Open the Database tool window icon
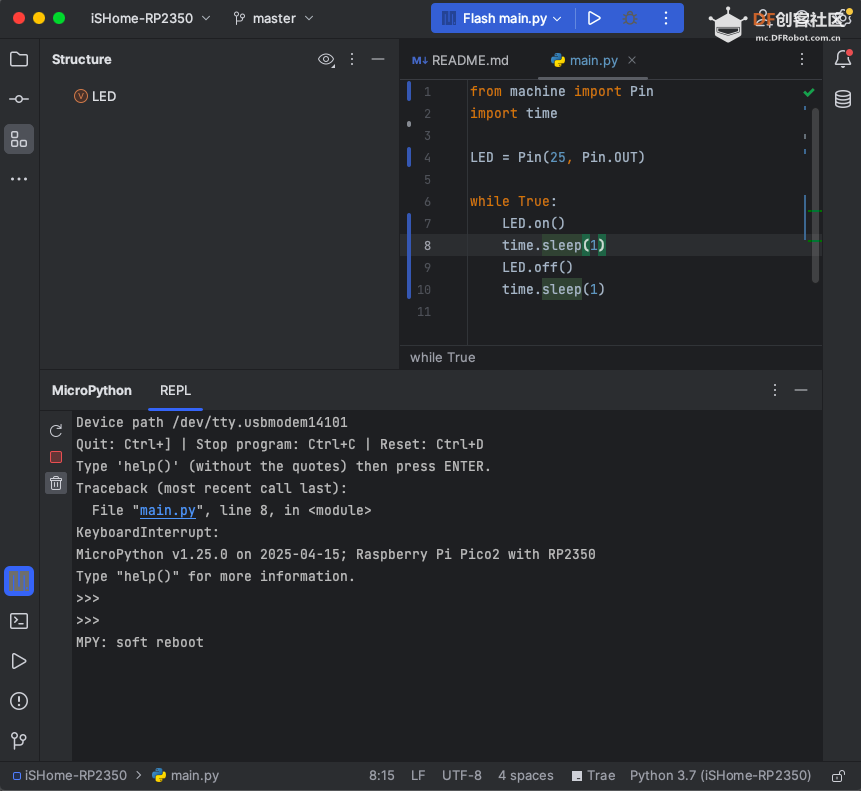This screenshot has width=861, height=791. pyautogui.click(x=843, y=99)
